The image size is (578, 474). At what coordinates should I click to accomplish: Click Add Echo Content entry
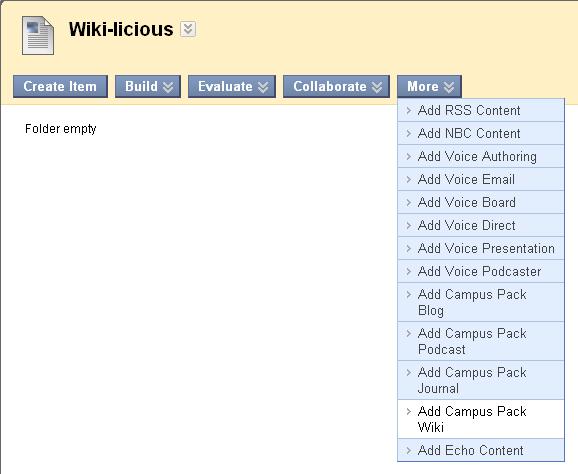pyautogui.click(x=481, y=450)
